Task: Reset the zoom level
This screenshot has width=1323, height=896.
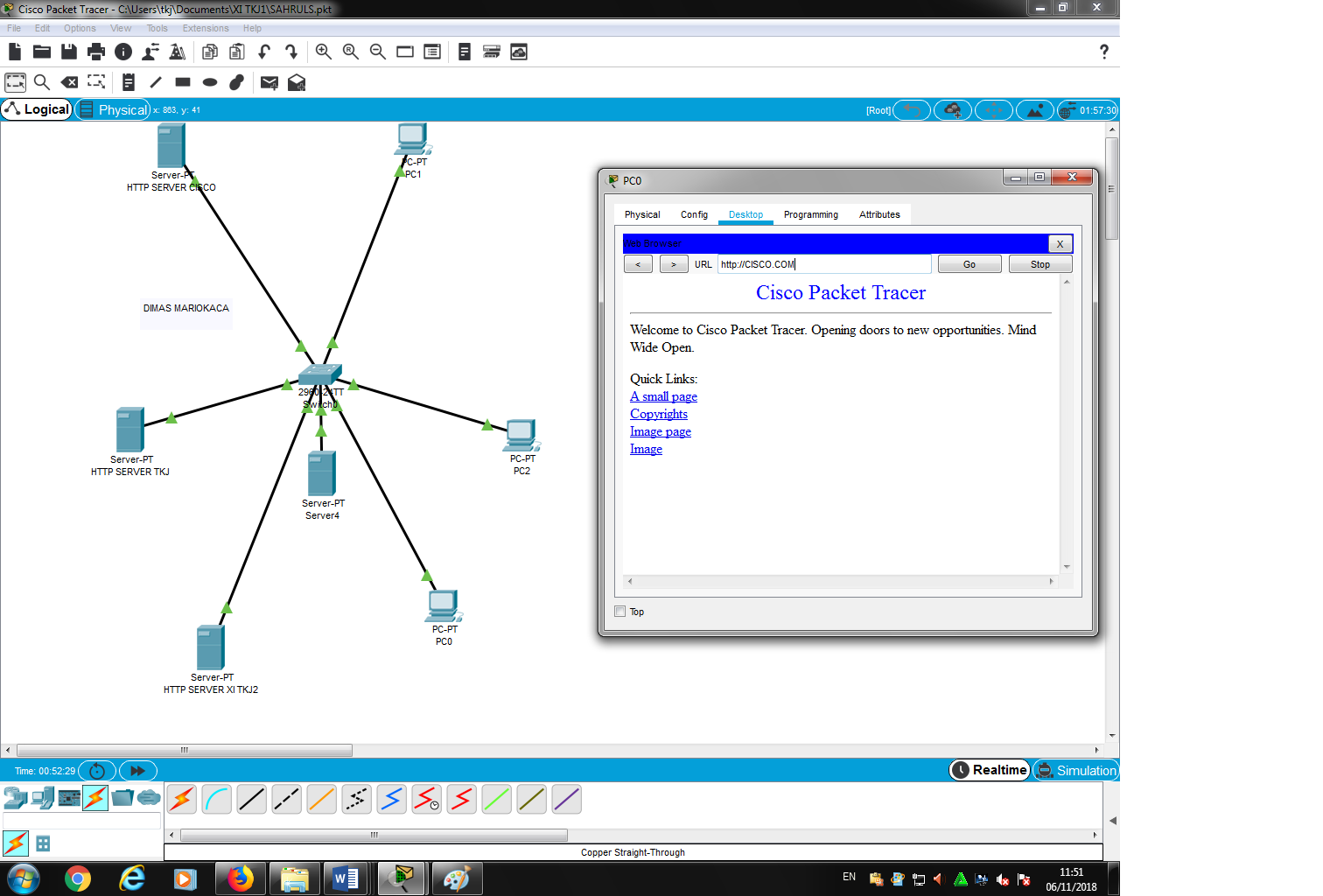Action: (351, 52)
